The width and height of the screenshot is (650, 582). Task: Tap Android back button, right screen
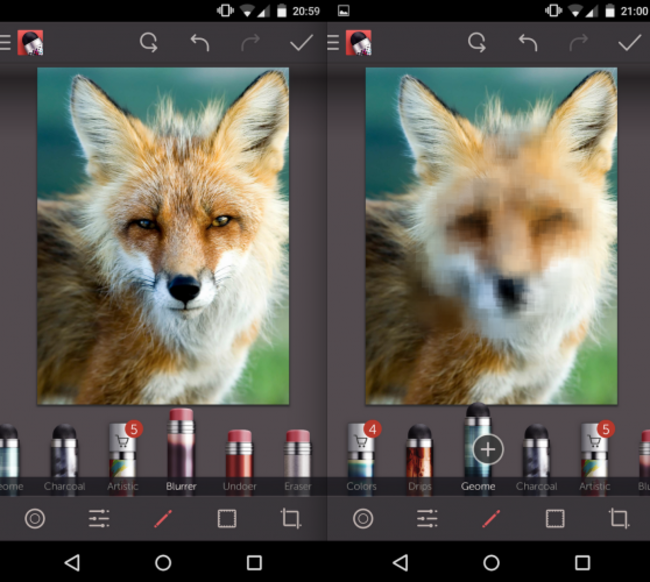pyautogui.click(x=400, y=563)
